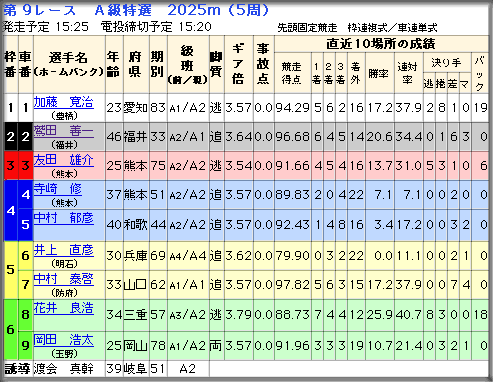Open 寺崎 修 rider details
Image resolution: width=493 pixels, height=382 pixels.
[x=58, y=189]
